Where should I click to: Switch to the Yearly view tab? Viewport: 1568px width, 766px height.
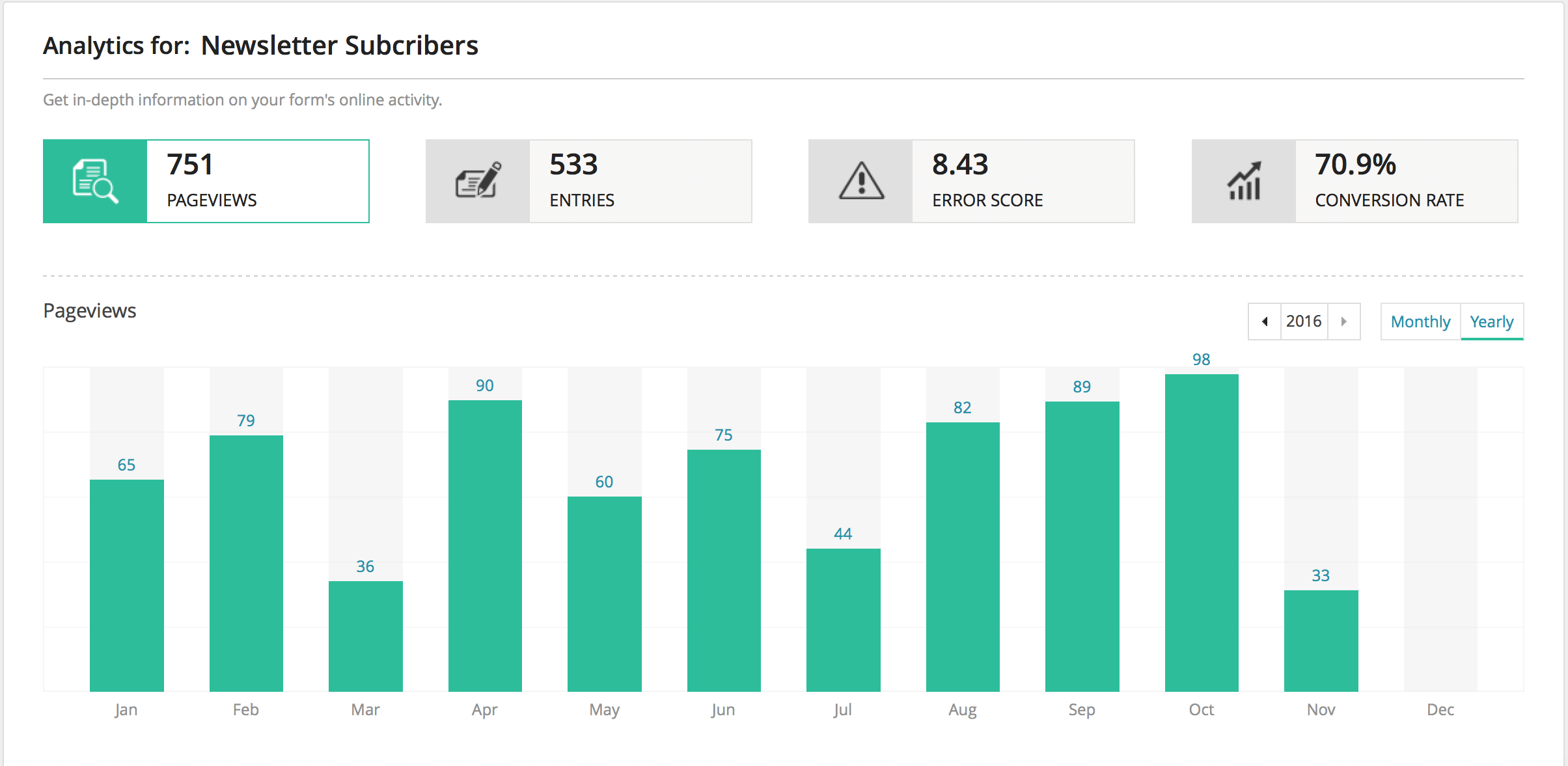tap(1492, 321)
